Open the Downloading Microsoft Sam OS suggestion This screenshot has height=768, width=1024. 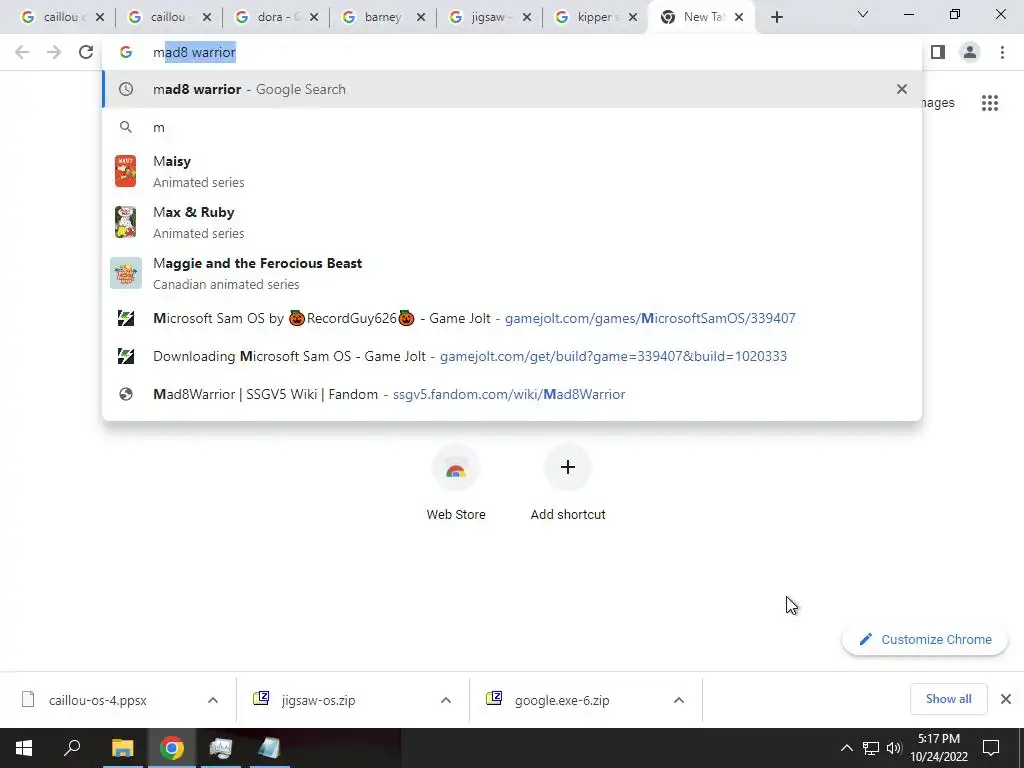(x=512, y=356)
